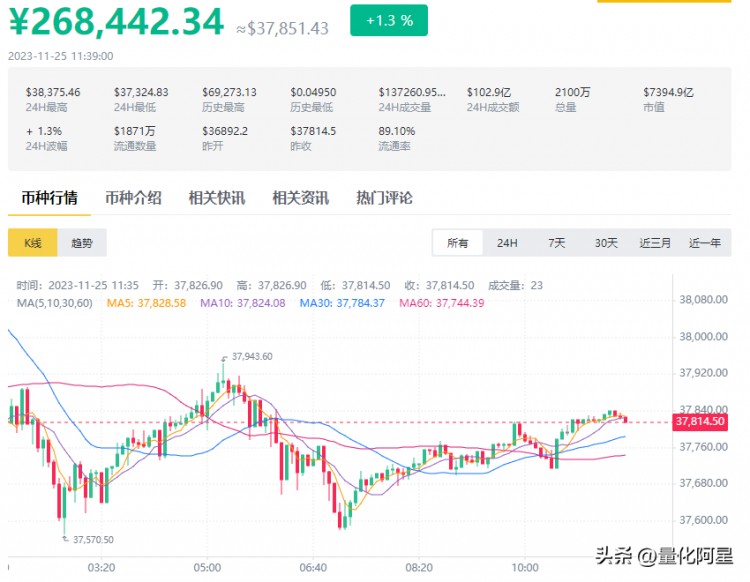Click the ¥268,442.34 price

coord(116,21)
